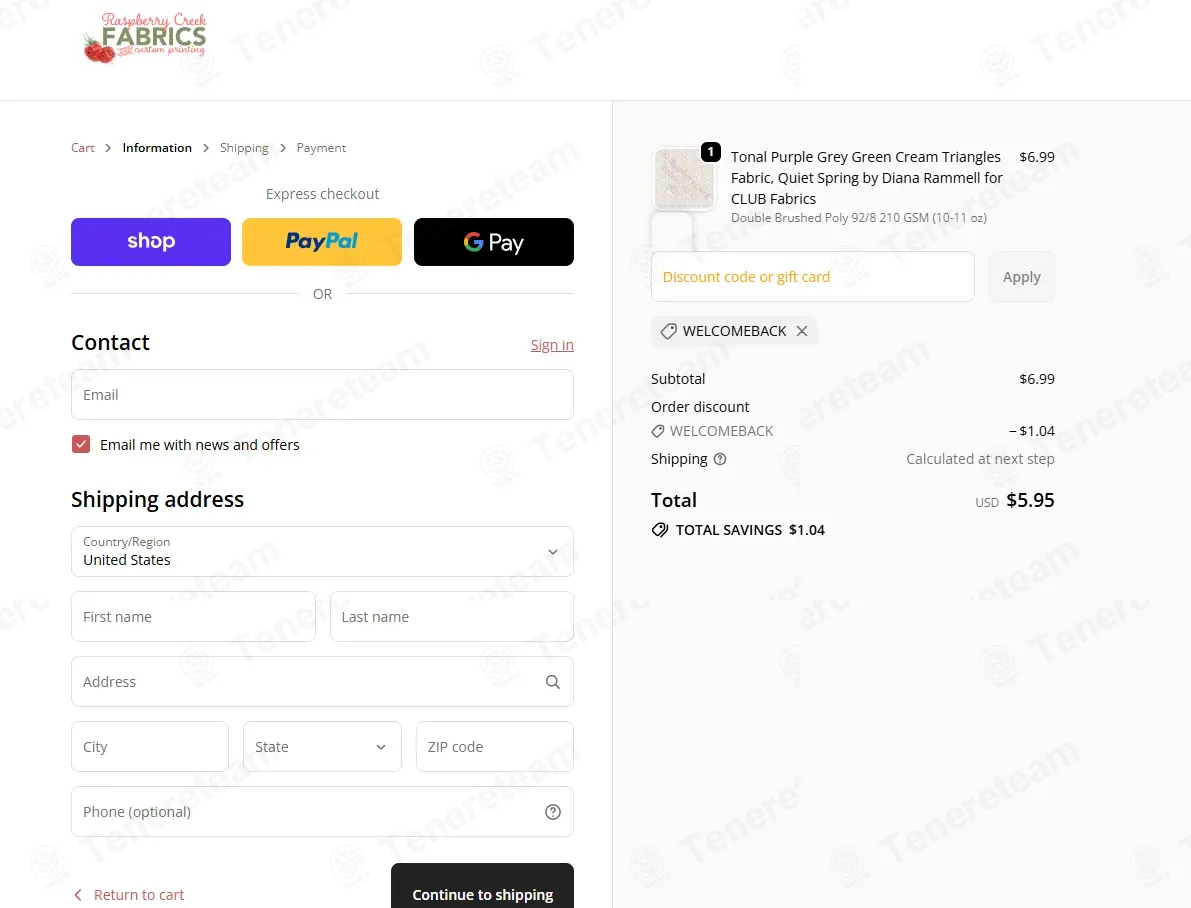Screen dimensions: 1191x908
Task: Click the Calculated at next step text
Action: click(x=980, y=459)
